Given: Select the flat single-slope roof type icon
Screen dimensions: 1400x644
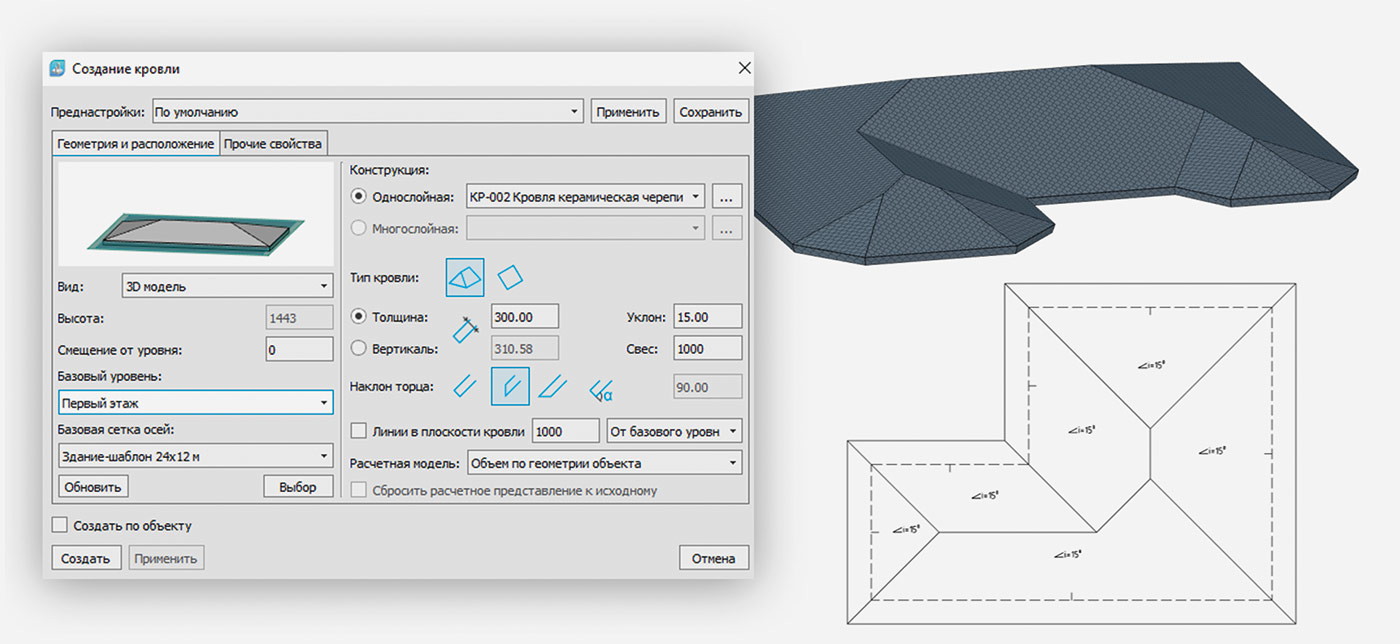Looking at the screenshot, I should pyautogui.click(x=511, y=277).
